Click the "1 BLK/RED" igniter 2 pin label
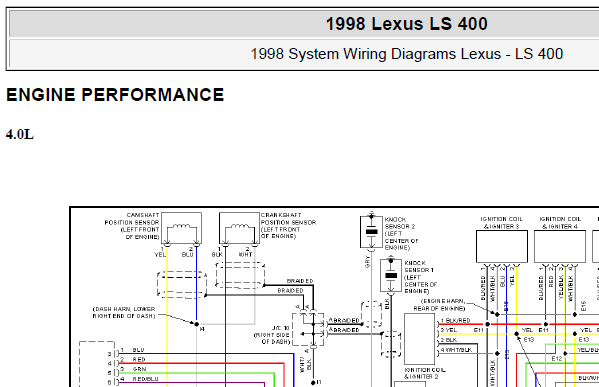This screenshot has height=387, width=599. (x=455, y=321)
